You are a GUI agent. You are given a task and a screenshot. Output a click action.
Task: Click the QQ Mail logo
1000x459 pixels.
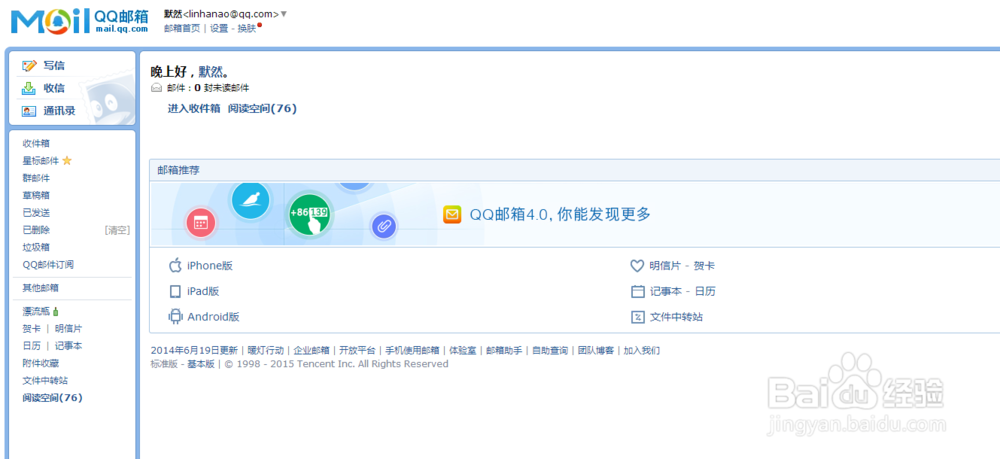point(80,20)
